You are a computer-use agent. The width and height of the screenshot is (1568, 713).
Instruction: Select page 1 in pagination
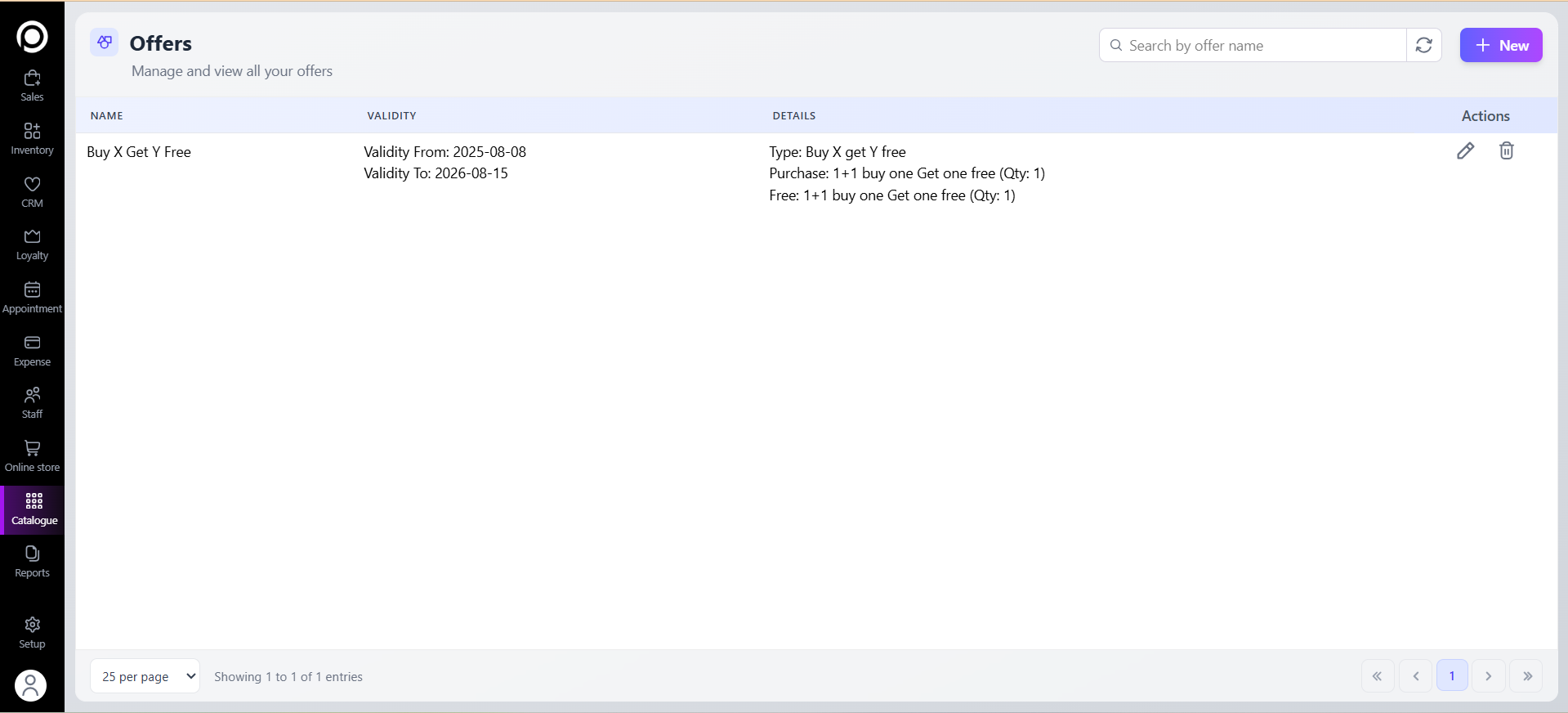click(1451, 676)
